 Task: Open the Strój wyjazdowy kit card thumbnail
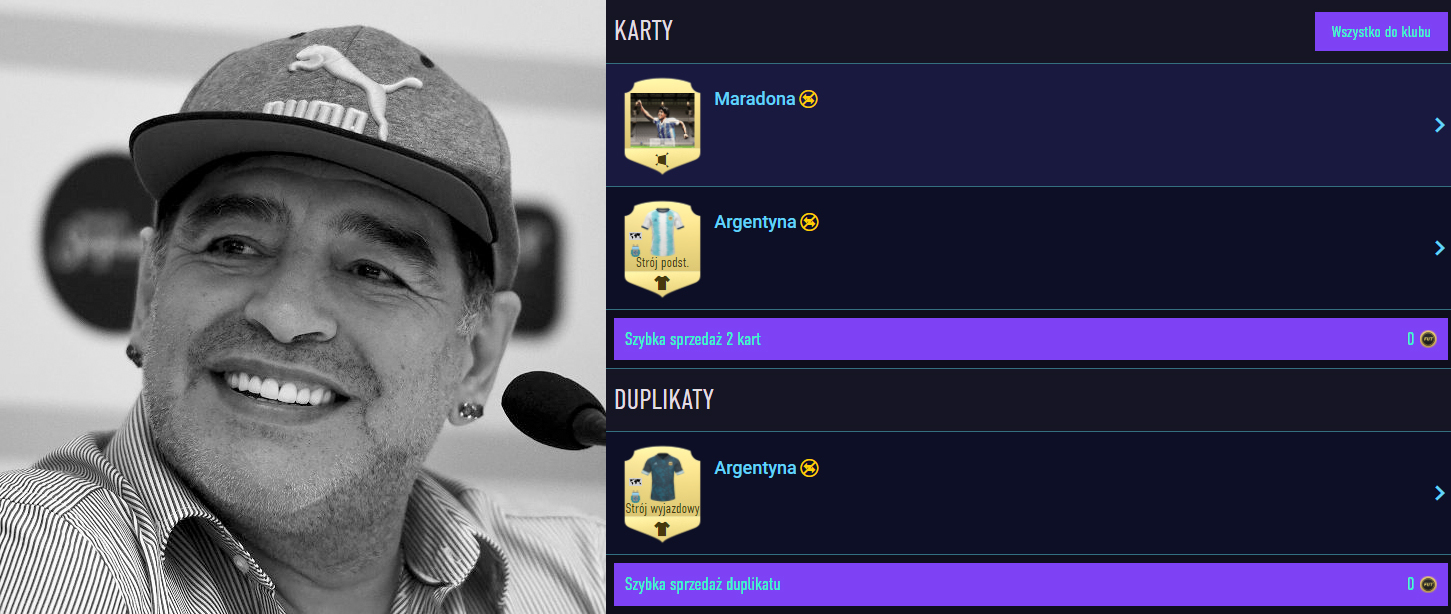[x=662, y=493]
